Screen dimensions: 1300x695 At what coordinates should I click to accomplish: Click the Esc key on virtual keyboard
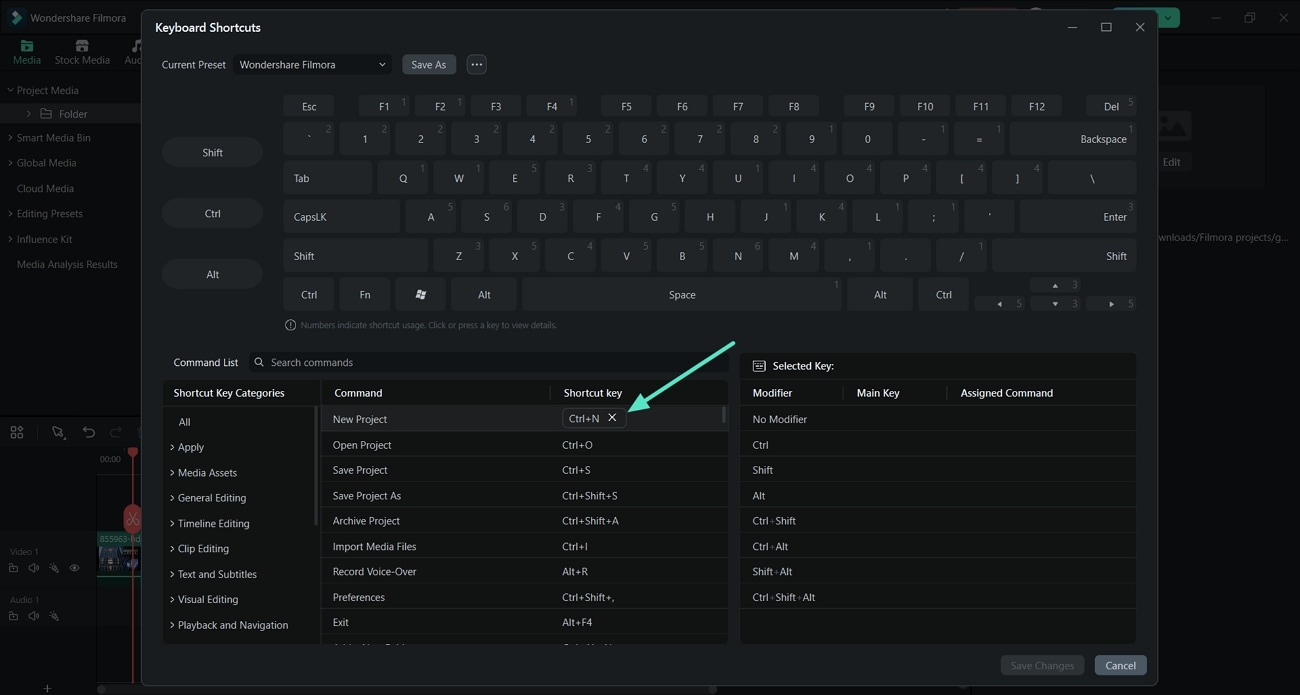[309, 106]
